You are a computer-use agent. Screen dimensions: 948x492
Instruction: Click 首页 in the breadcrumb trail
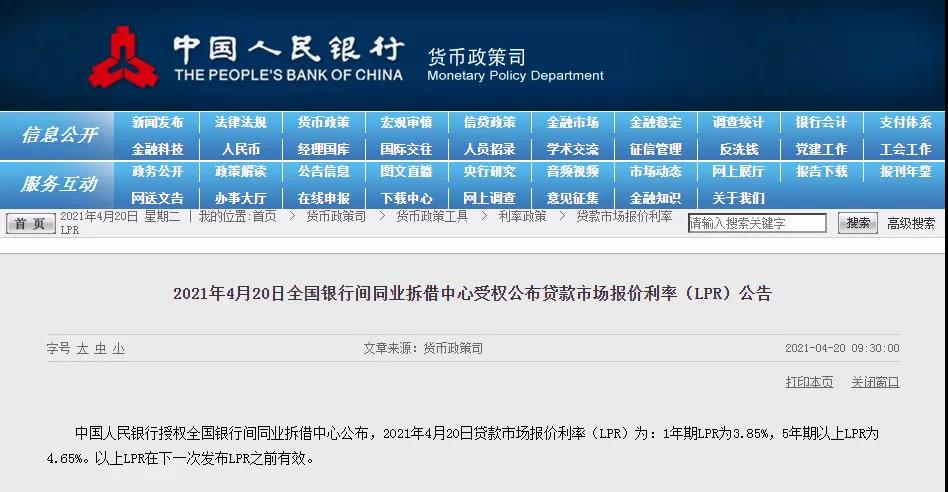(264, 216)
